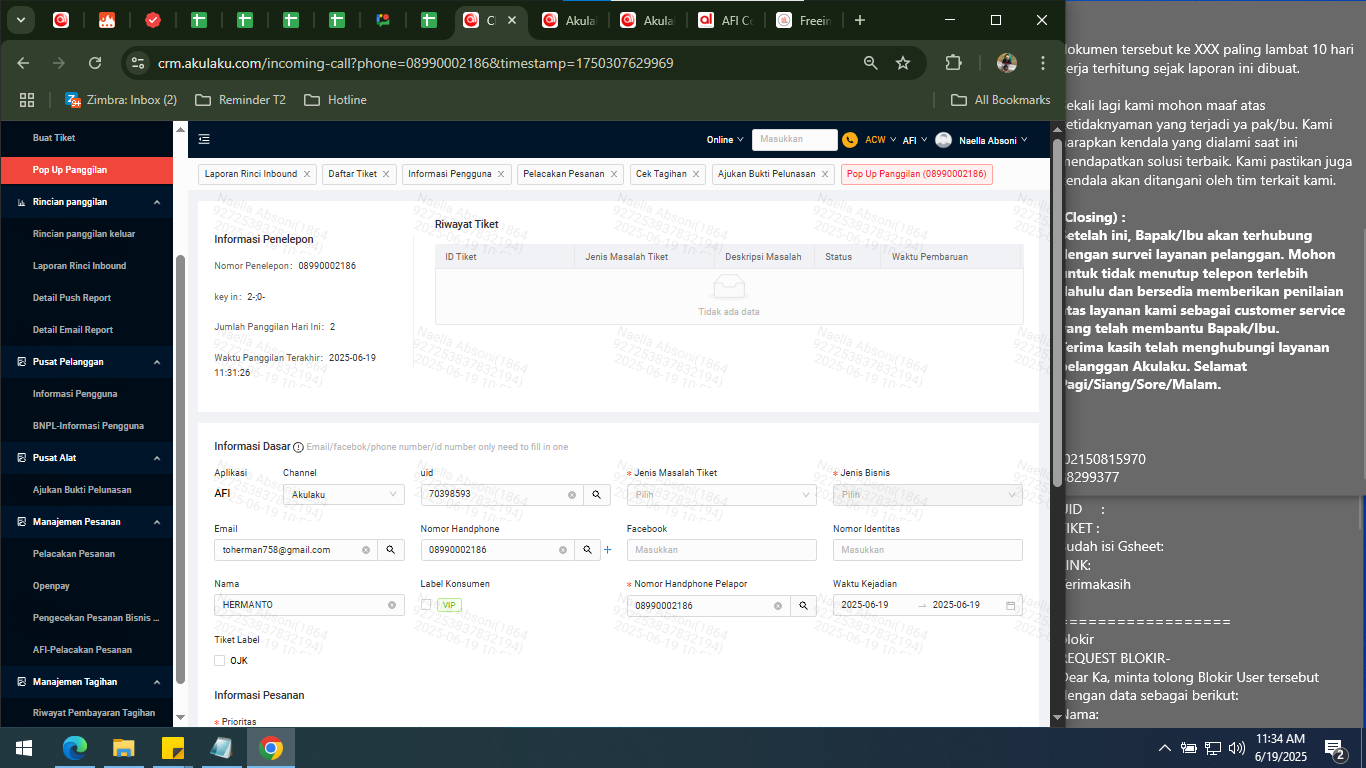This screenshot has height=768, width=1366.
Task: Select Pop Up Panggilan (08990002186) tab
Action: point(917,174)
